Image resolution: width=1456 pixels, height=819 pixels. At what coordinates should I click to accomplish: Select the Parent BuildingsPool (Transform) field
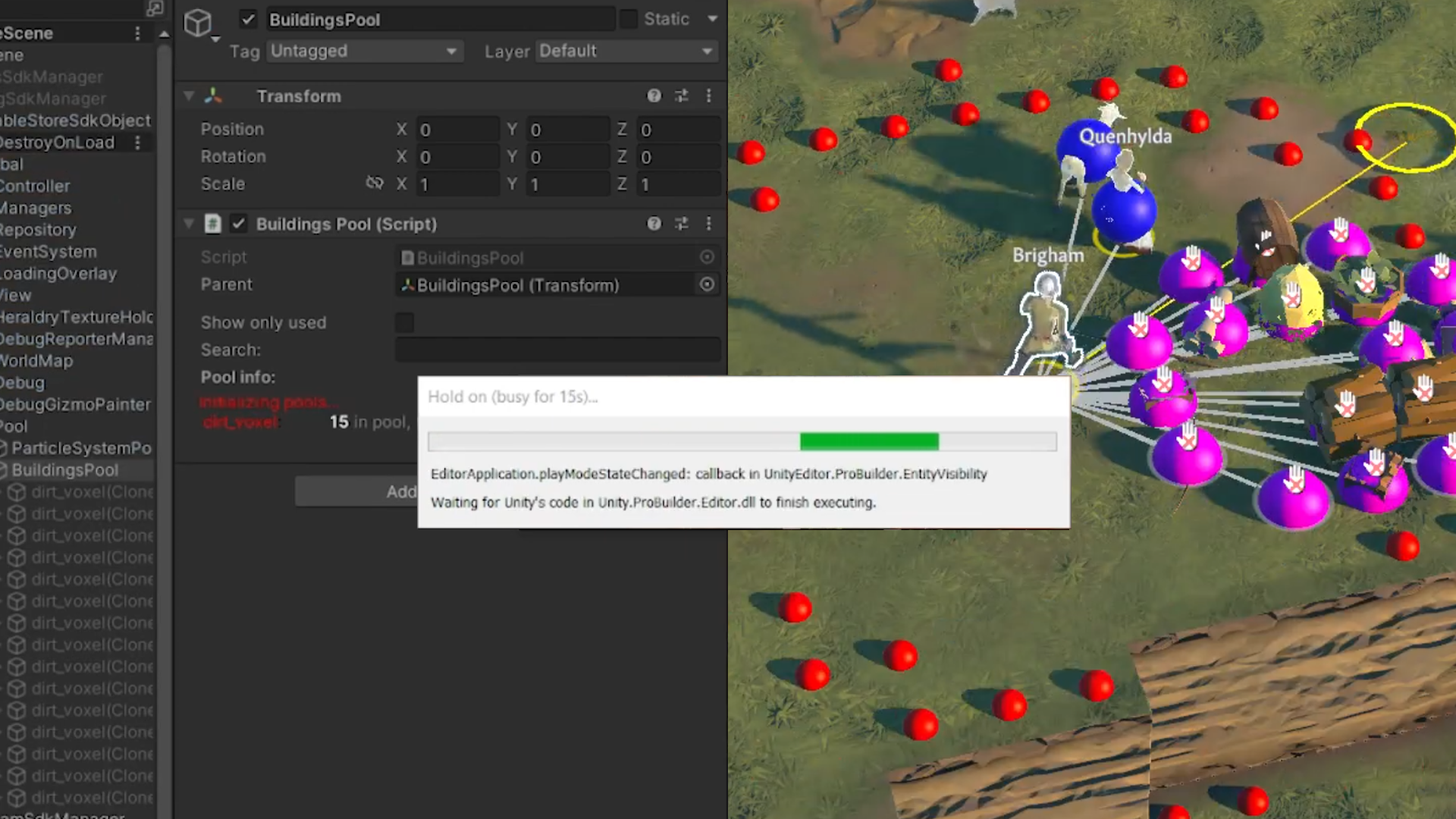[545, 285]
